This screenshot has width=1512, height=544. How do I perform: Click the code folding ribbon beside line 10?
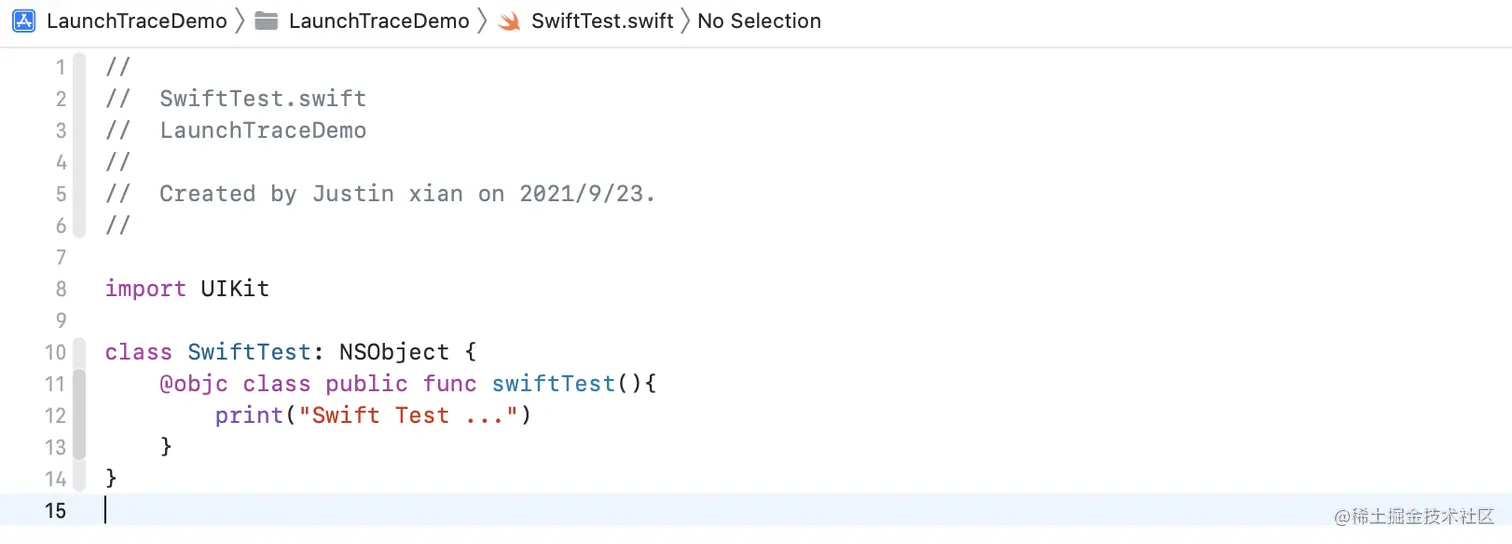(x=79, y=352)
